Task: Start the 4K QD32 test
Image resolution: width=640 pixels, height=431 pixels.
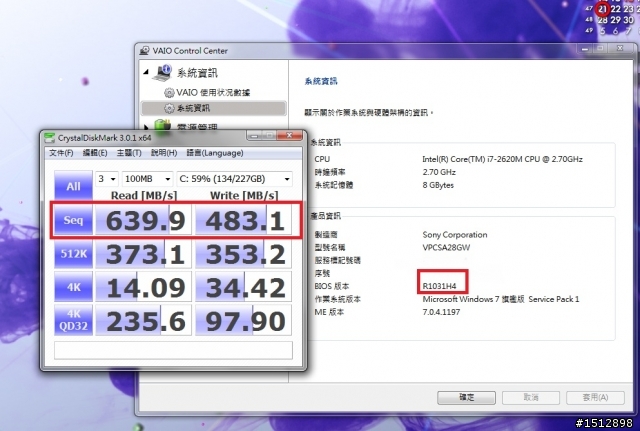Action: (73, 320)
